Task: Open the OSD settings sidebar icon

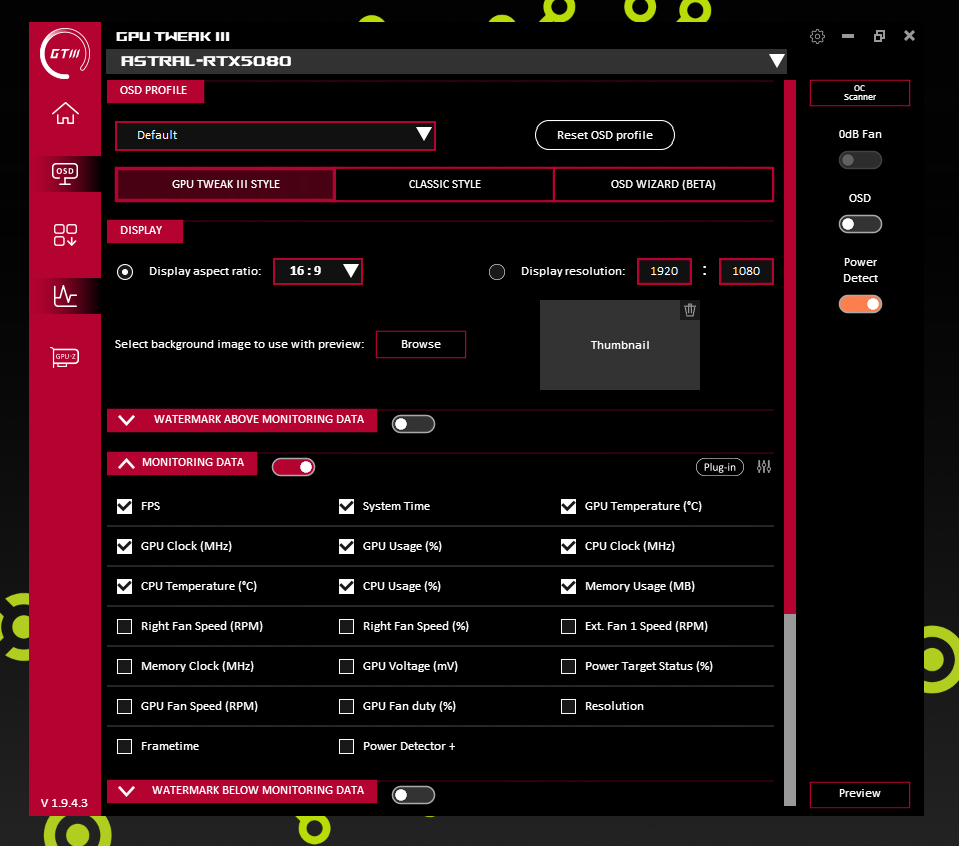Action: pyautogui.click(x=65, y=174)
